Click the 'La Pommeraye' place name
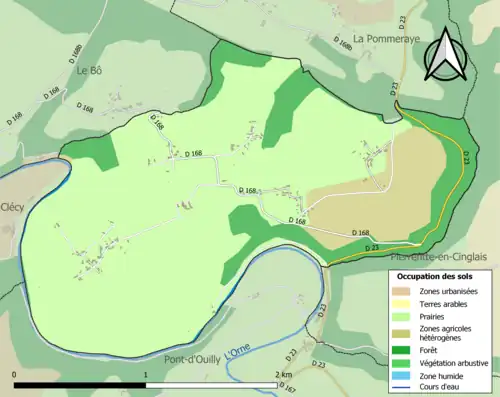This screenshot has height=397, width=500. pos(386,39)
